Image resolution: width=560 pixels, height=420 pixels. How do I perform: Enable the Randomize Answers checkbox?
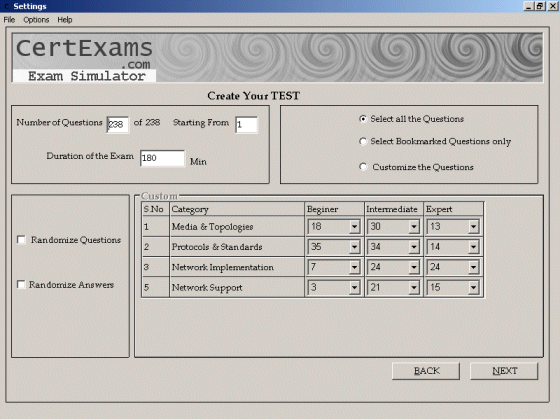click(21, 285)
